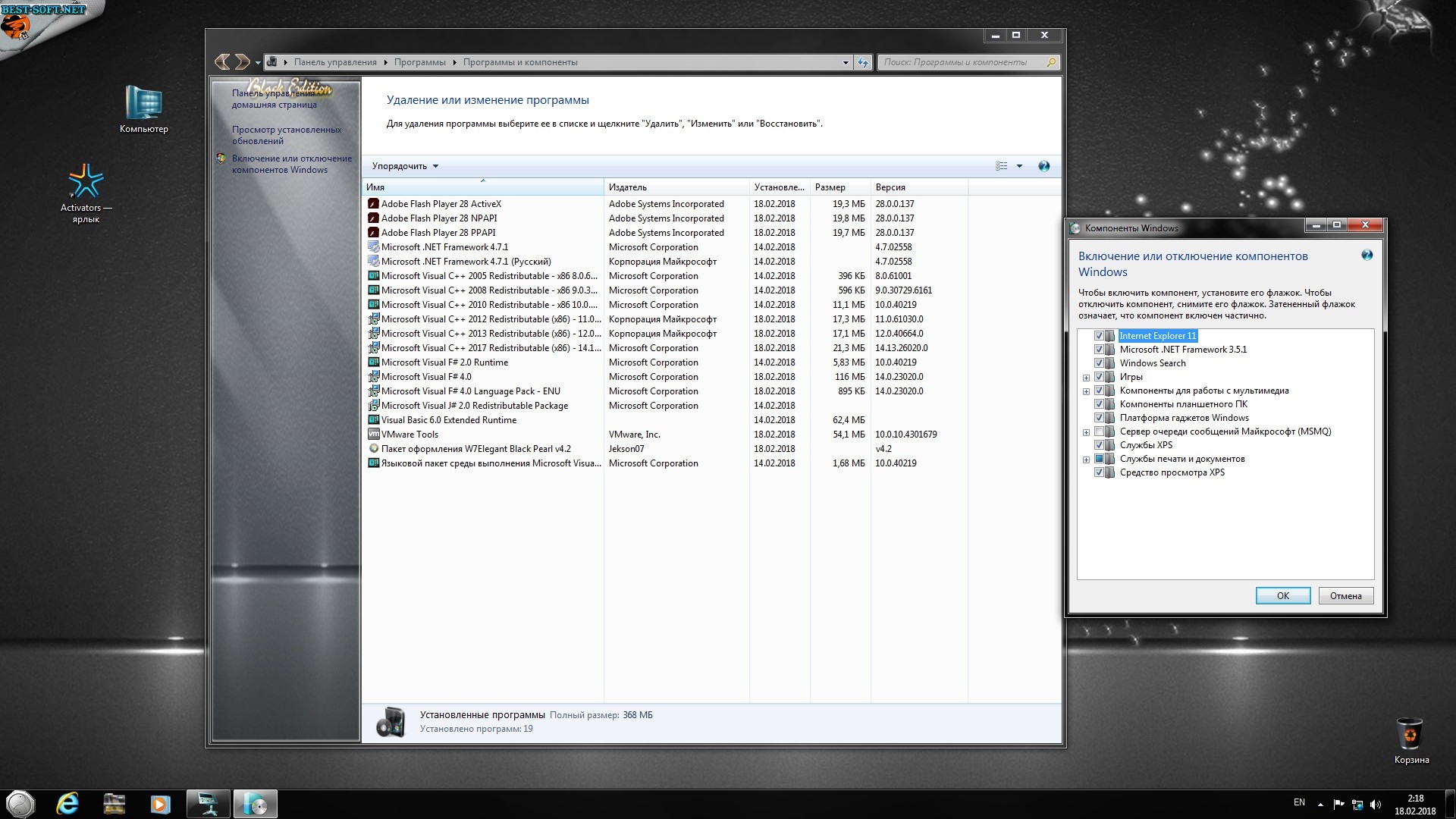Open Internet Explorer from taskbar
Image resolution: width=1456 pixels, height=819 pixels.
pyautogui.click(x=67, y=803)
